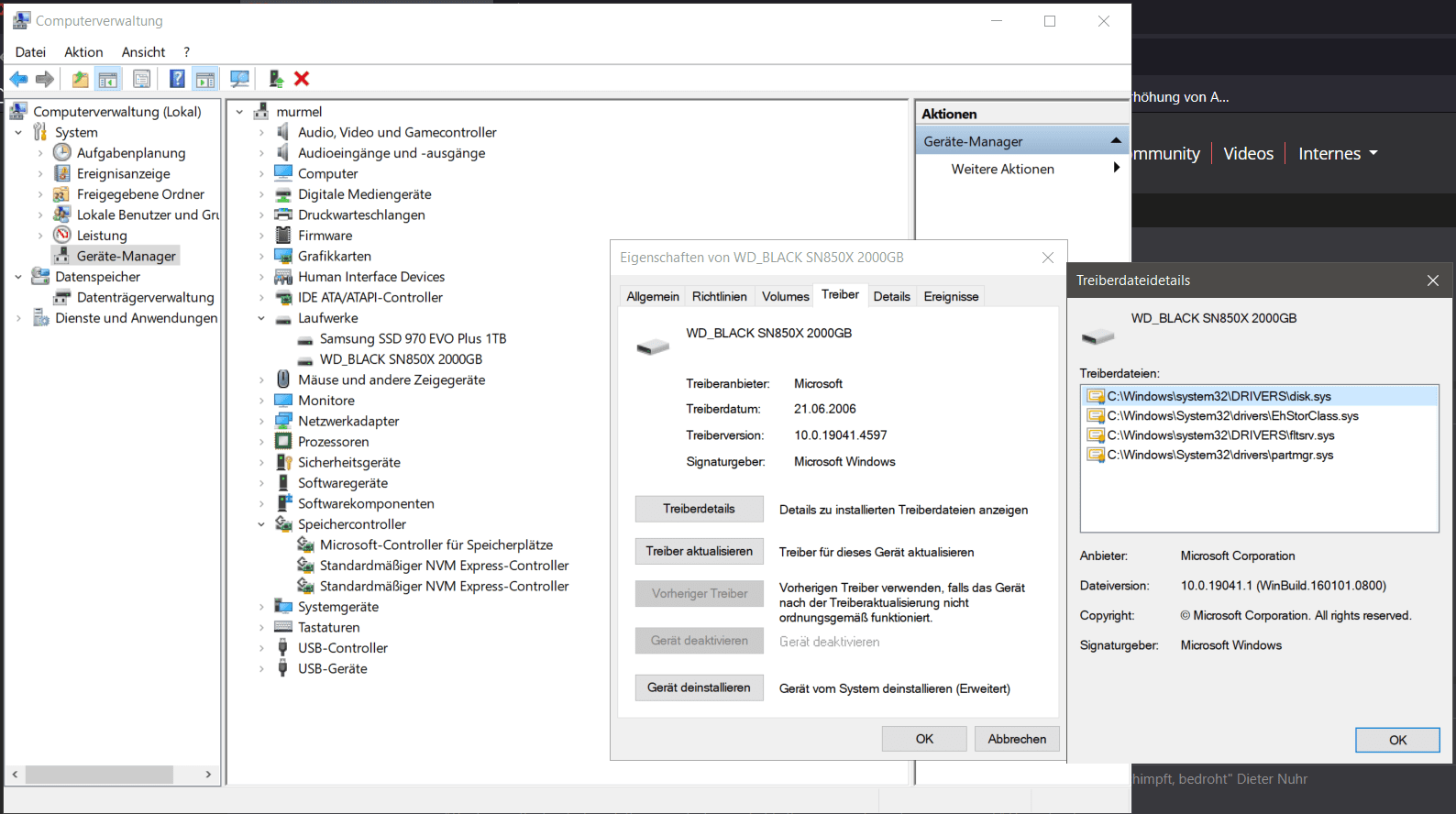Open the Ansicht menu

pos(143,52)
